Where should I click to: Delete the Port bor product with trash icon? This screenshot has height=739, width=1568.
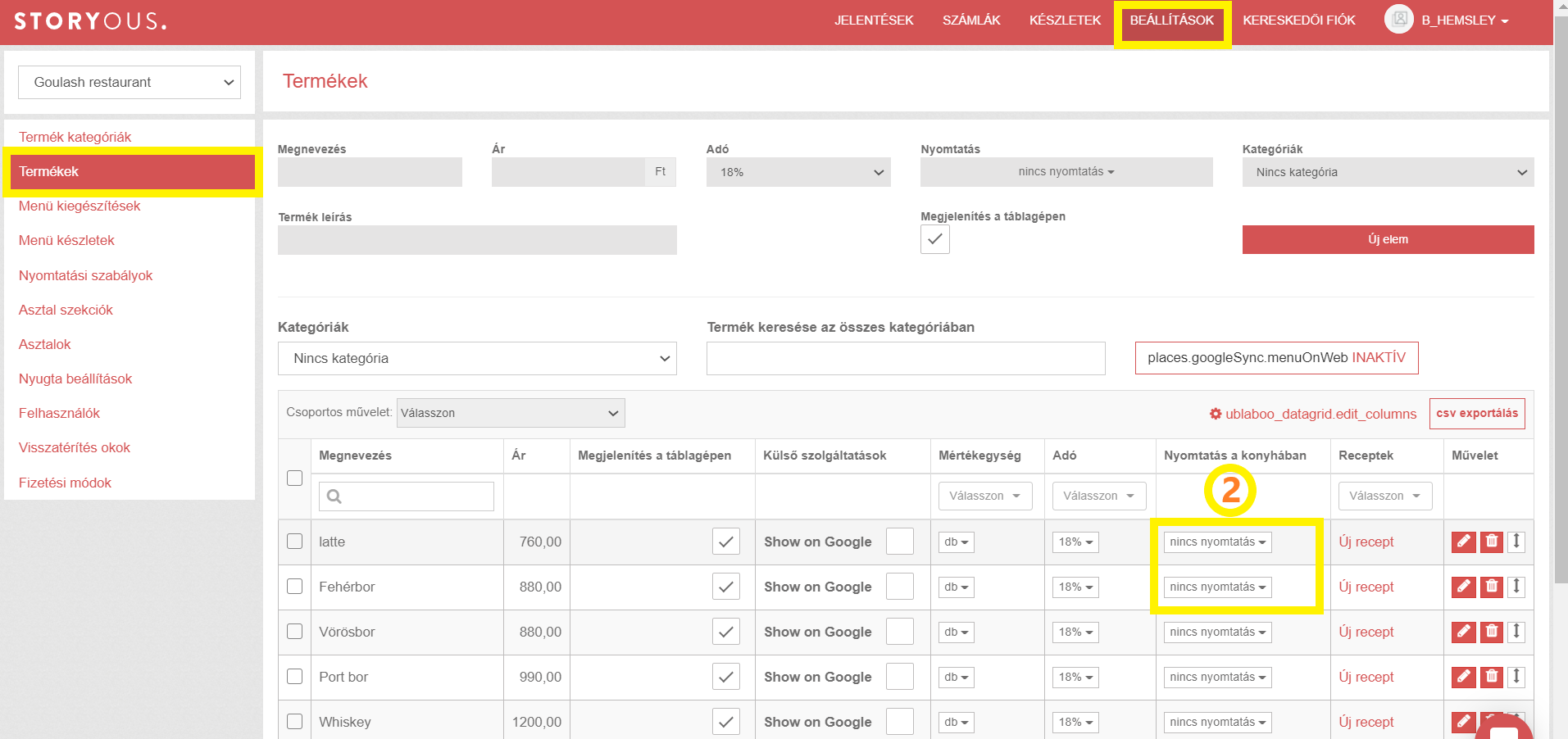point(1492,677)
